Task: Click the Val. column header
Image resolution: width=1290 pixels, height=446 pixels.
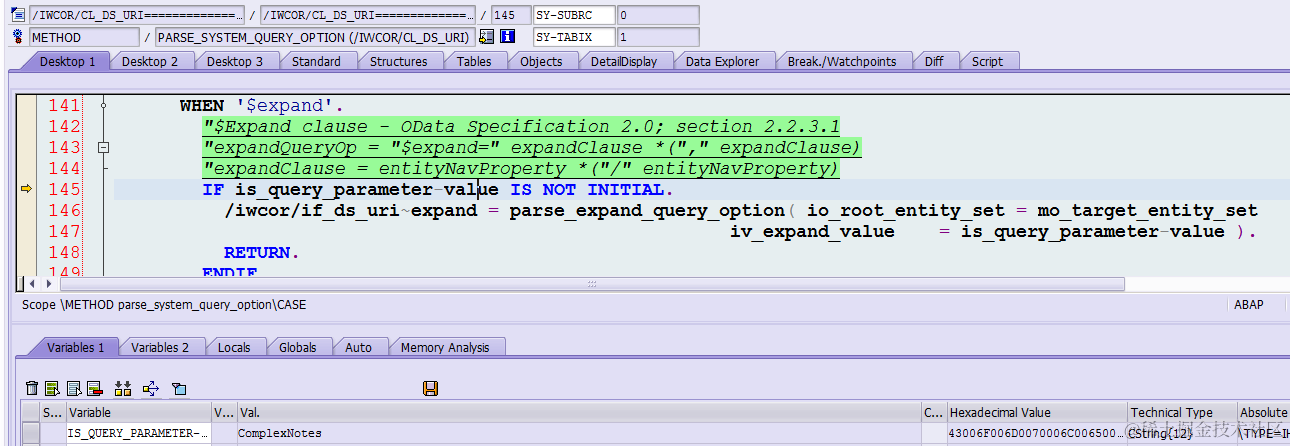Action: click(x=579, y=412)
